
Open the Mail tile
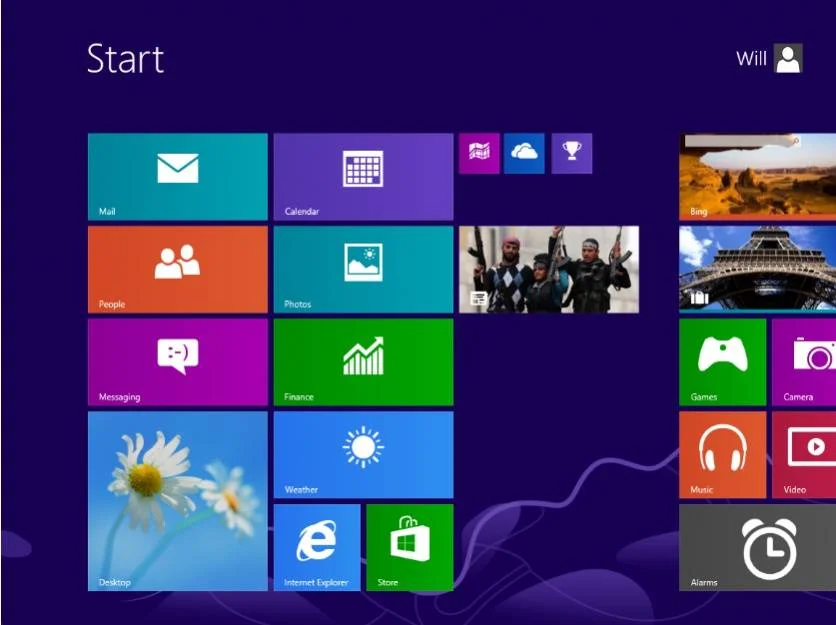click(178, 177)
